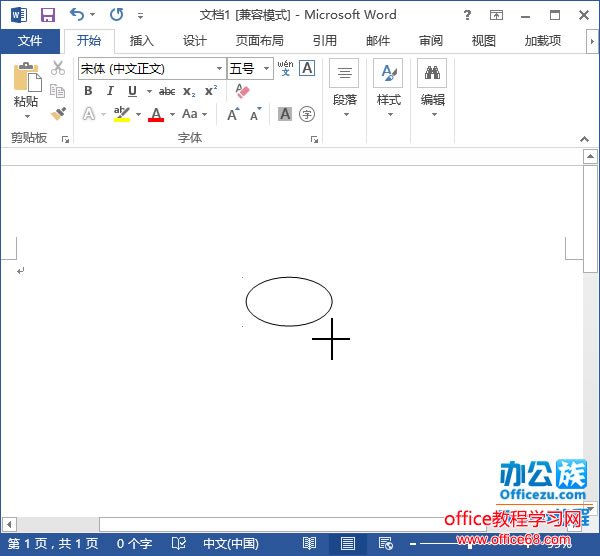Switch to the 视图 tab
600x556 pixels.
click(484, 41)
